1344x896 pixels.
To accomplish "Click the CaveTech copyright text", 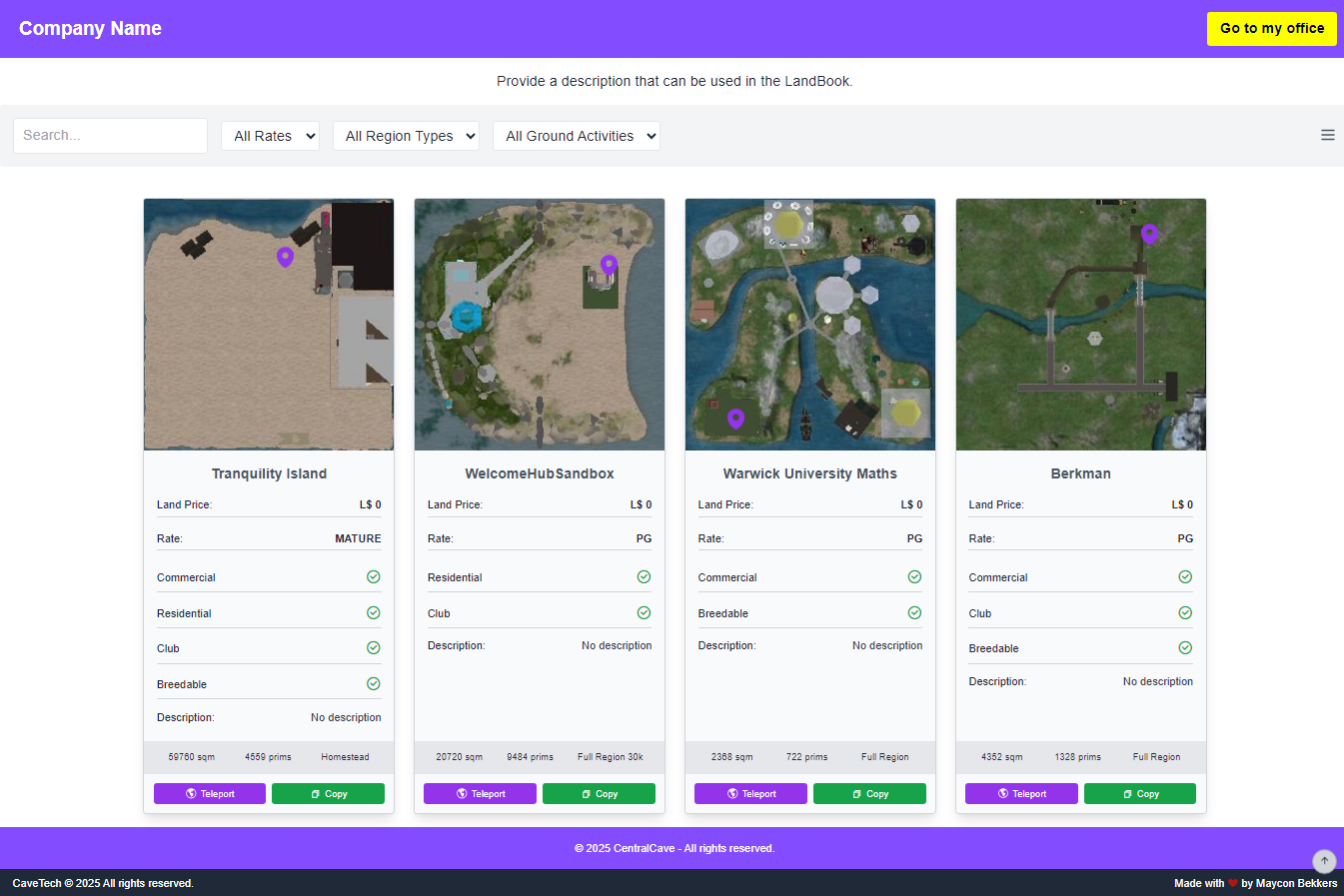I will tap(103, 883).
